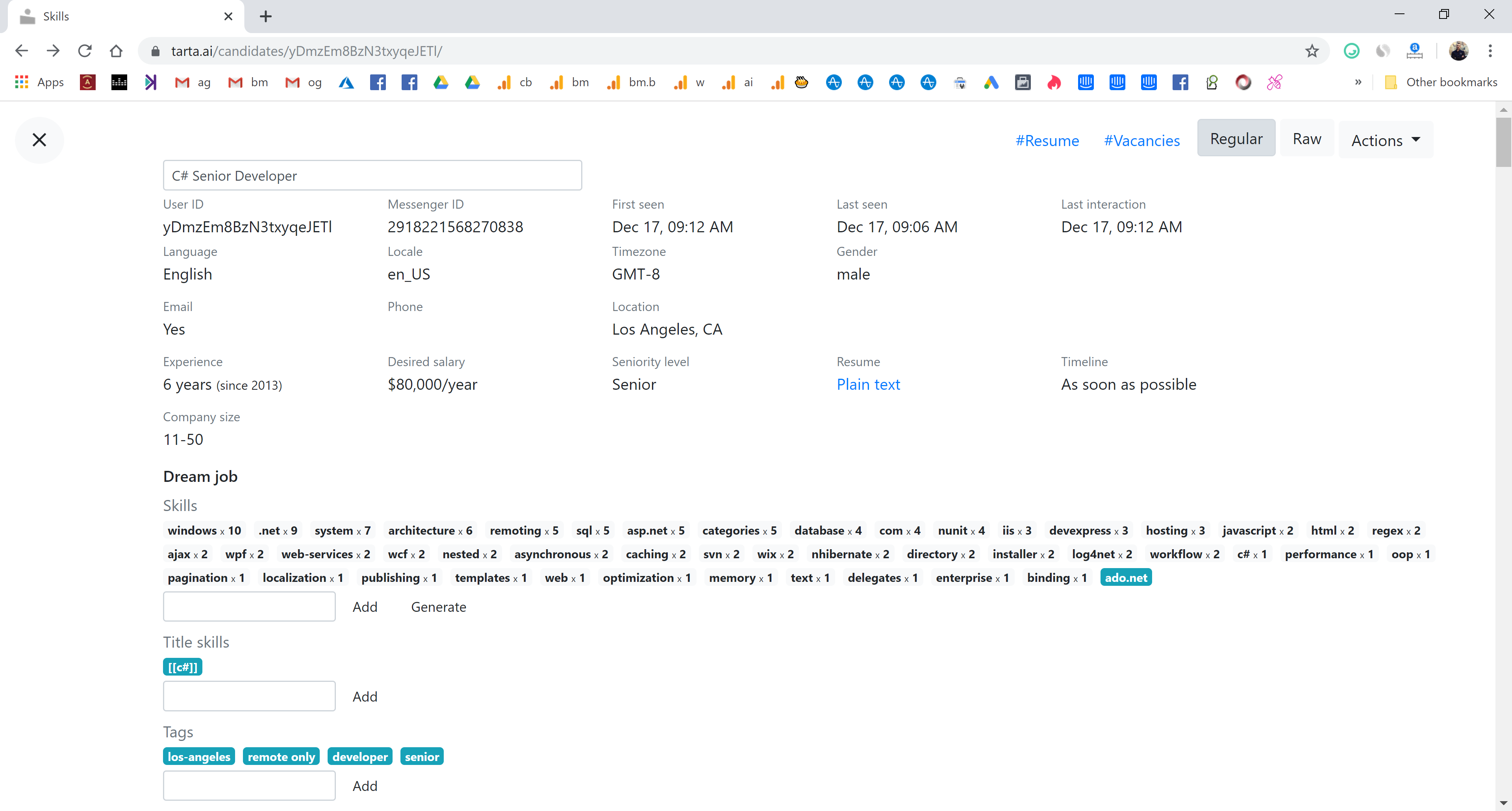
Task: Expand hidden bookmarks chevron
Action: [x=1358, y=82]
